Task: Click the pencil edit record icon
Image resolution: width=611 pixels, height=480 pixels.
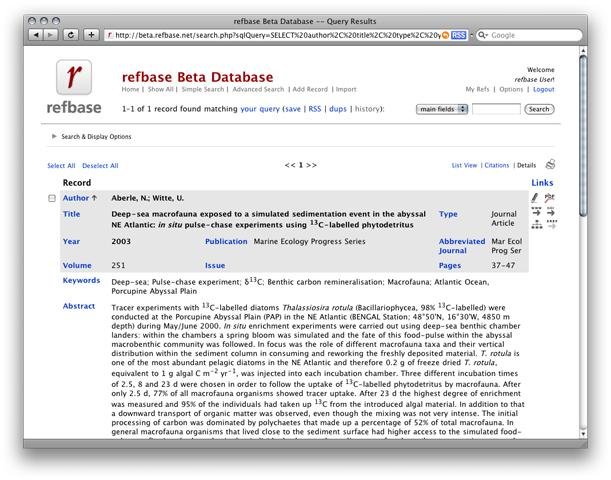Action: (535, 198)
